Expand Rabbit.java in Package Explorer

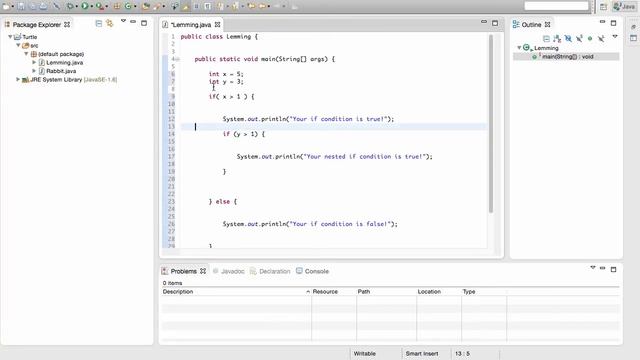[x=34, y=71]
